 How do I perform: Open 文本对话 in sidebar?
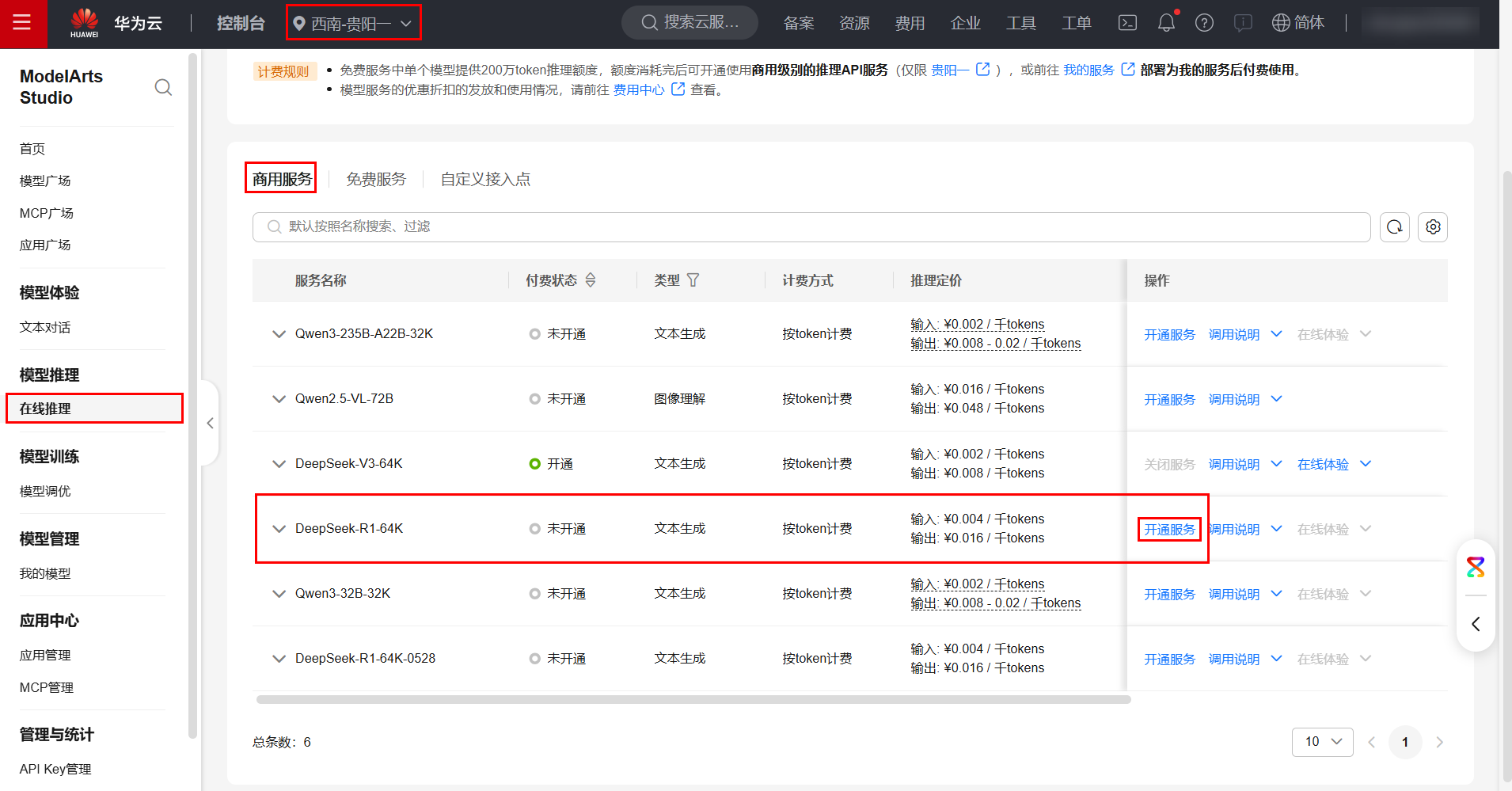(x=45, y=327)
